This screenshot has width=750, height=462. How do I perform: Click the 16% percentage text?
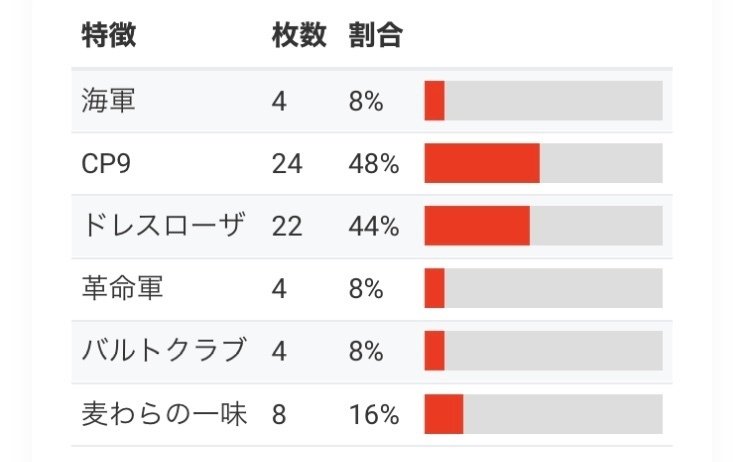374,415
